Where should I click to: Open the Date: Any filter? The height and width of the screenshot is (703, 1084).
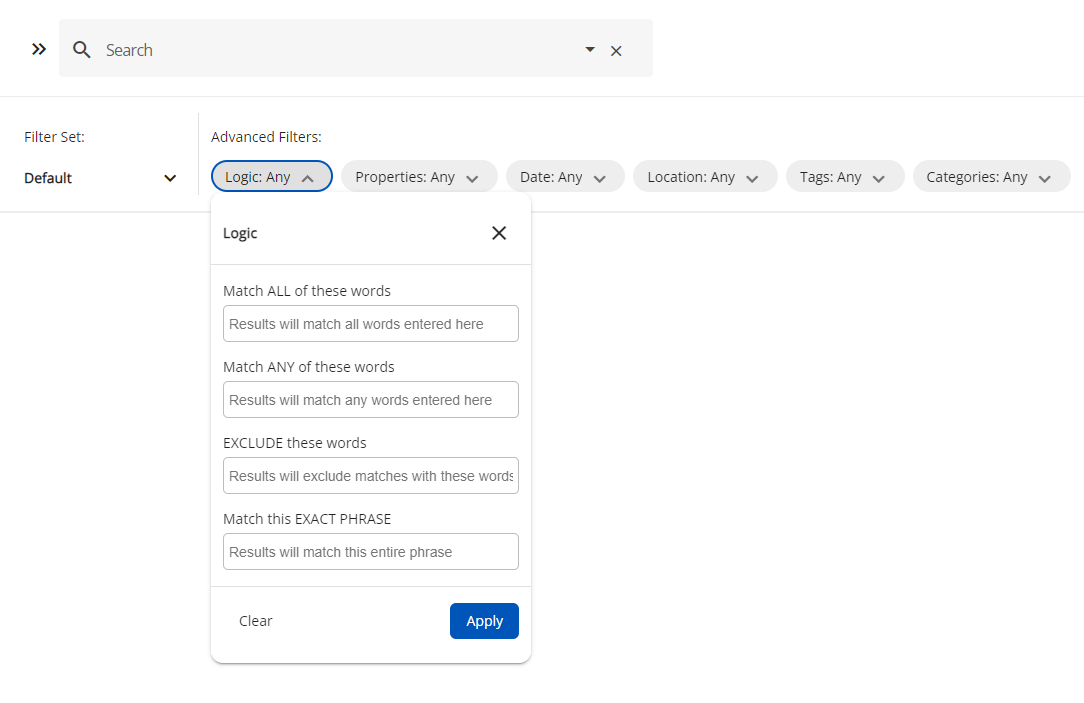[564, 177]
